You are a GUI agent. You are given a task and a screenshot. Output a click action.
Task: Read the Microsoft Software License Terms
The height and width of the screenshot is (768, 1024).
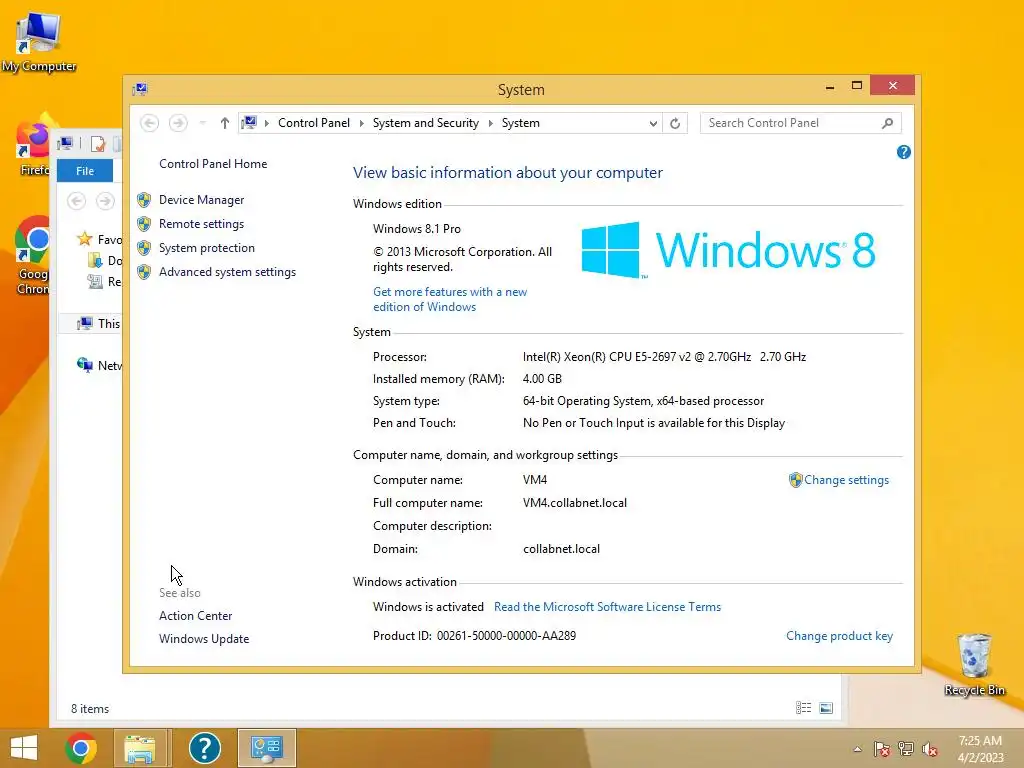607,607
